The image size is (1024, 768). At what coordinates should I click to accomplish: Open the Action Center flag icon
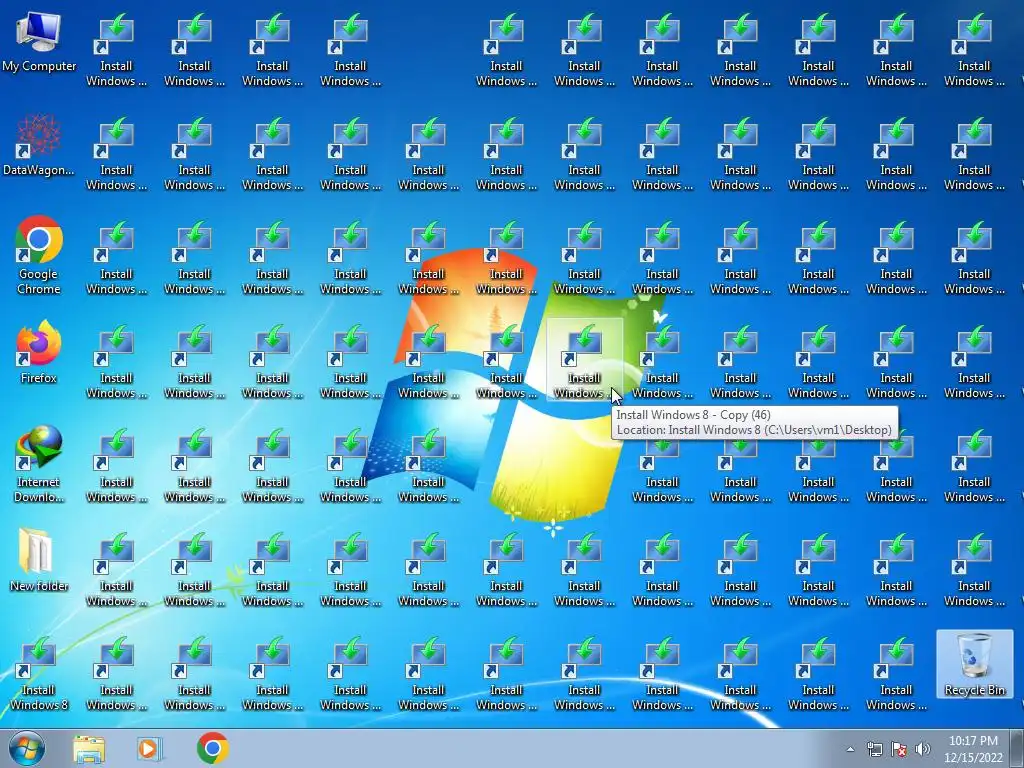pyautogui.click(x=899, y=749)
